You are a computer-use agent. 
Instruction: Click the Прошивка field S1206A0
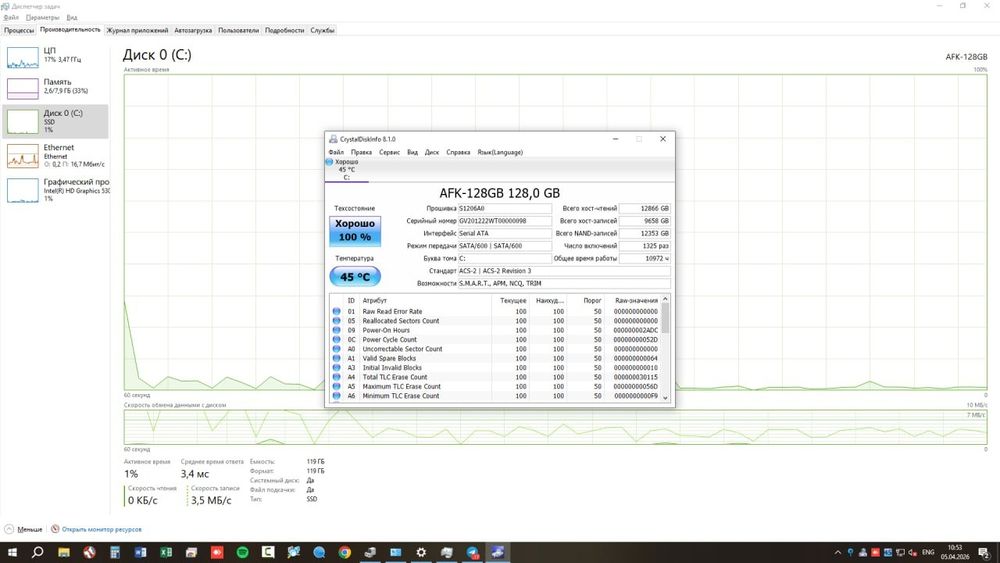[x=504, y=208]
